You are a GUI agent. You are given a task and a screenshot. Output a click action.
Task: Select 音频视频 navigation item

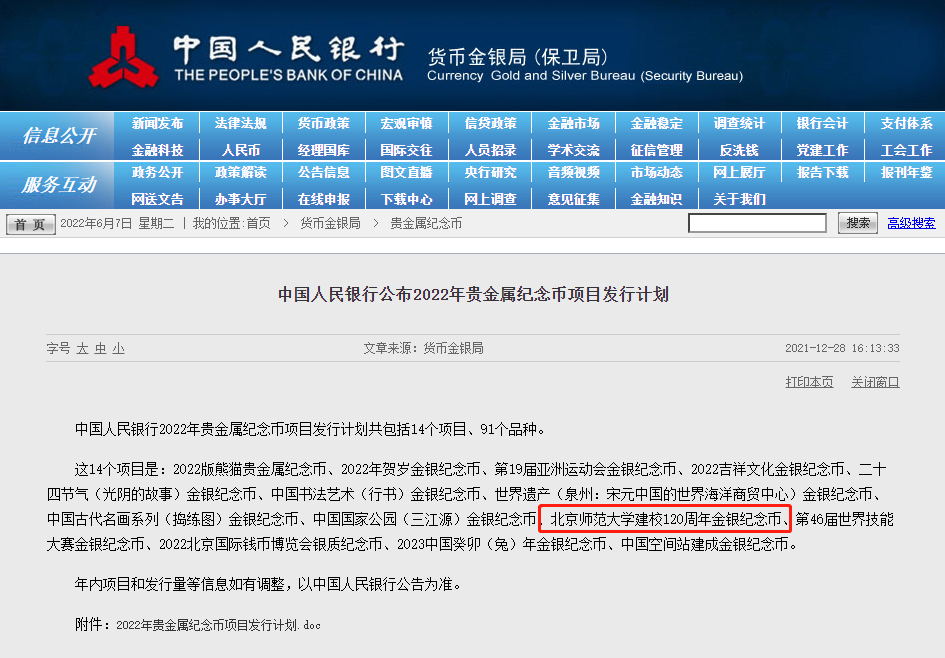(574, 172)
